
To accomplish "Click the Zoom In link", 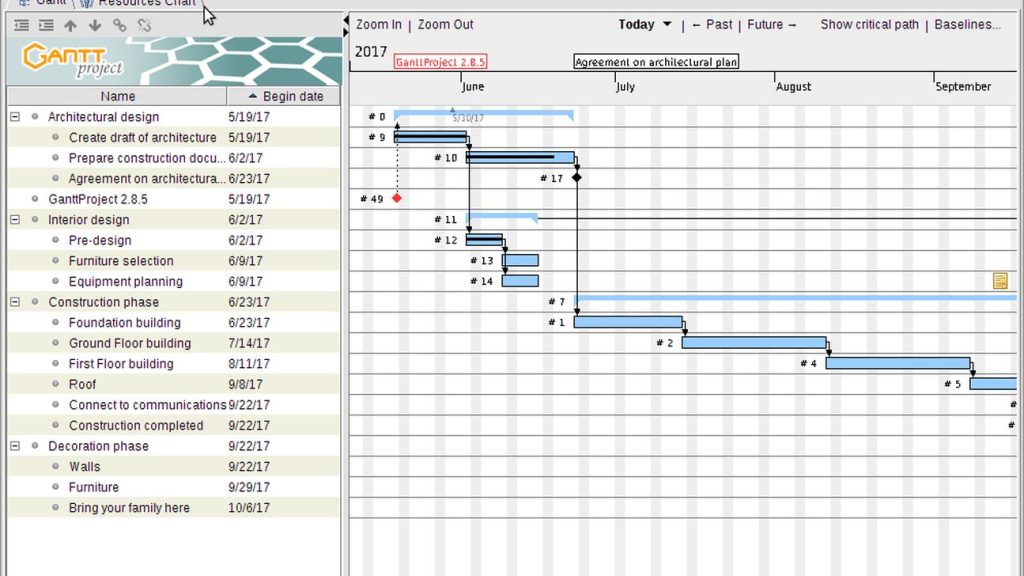I will (x=379, y=24).
